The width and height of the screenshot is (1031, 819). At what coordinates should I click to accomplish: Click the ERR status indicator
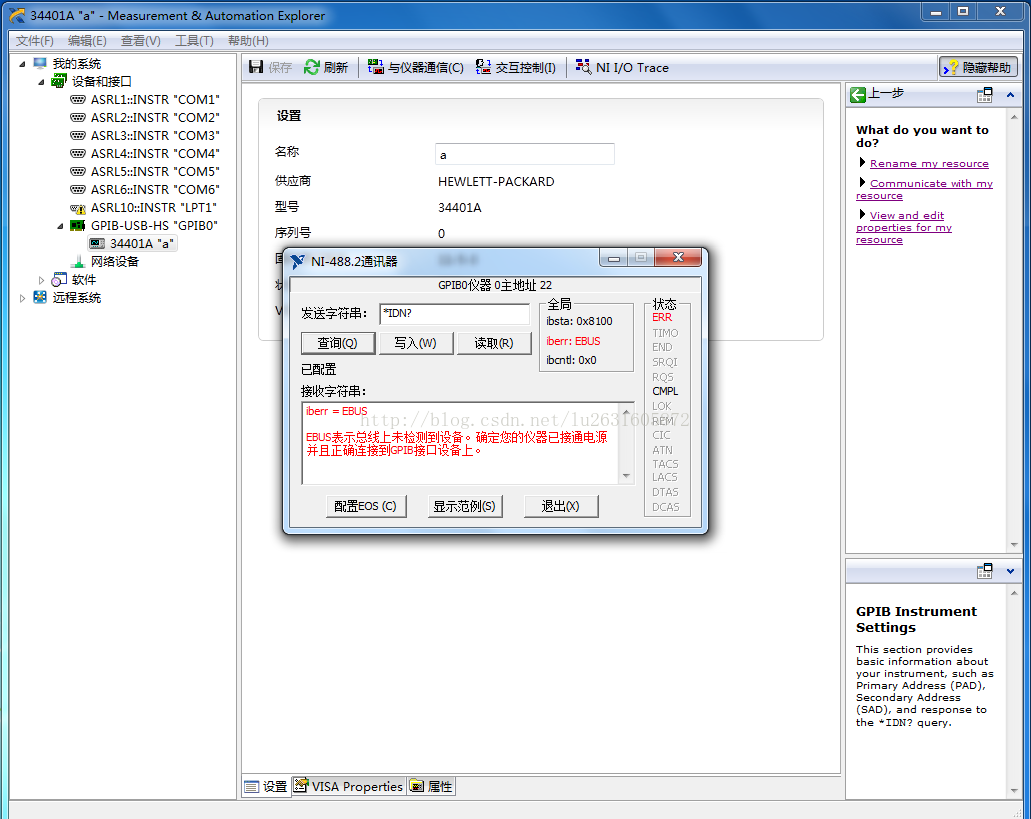point(662,317)
